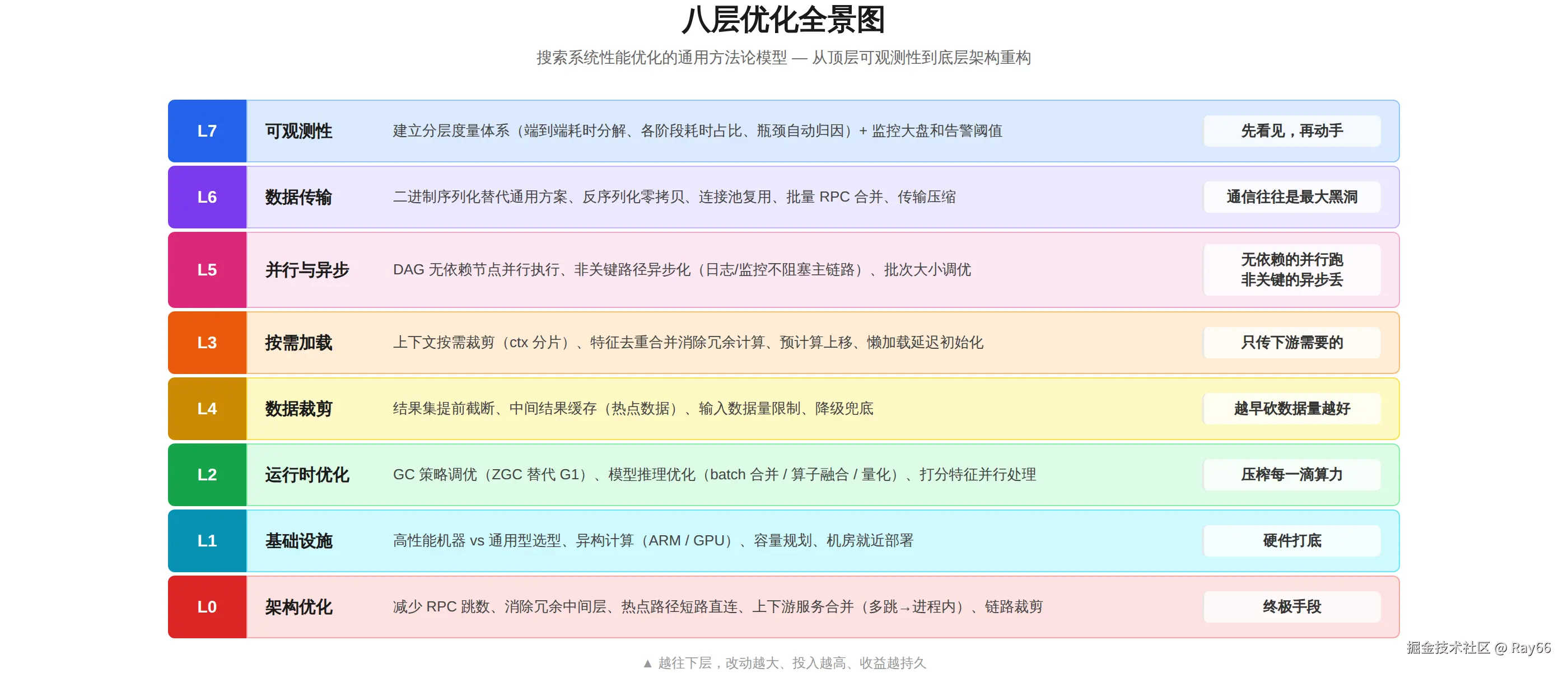1568x673 pixels.
Task: Click the layer name 并行与异步
Action: click(x=307, y=269)
